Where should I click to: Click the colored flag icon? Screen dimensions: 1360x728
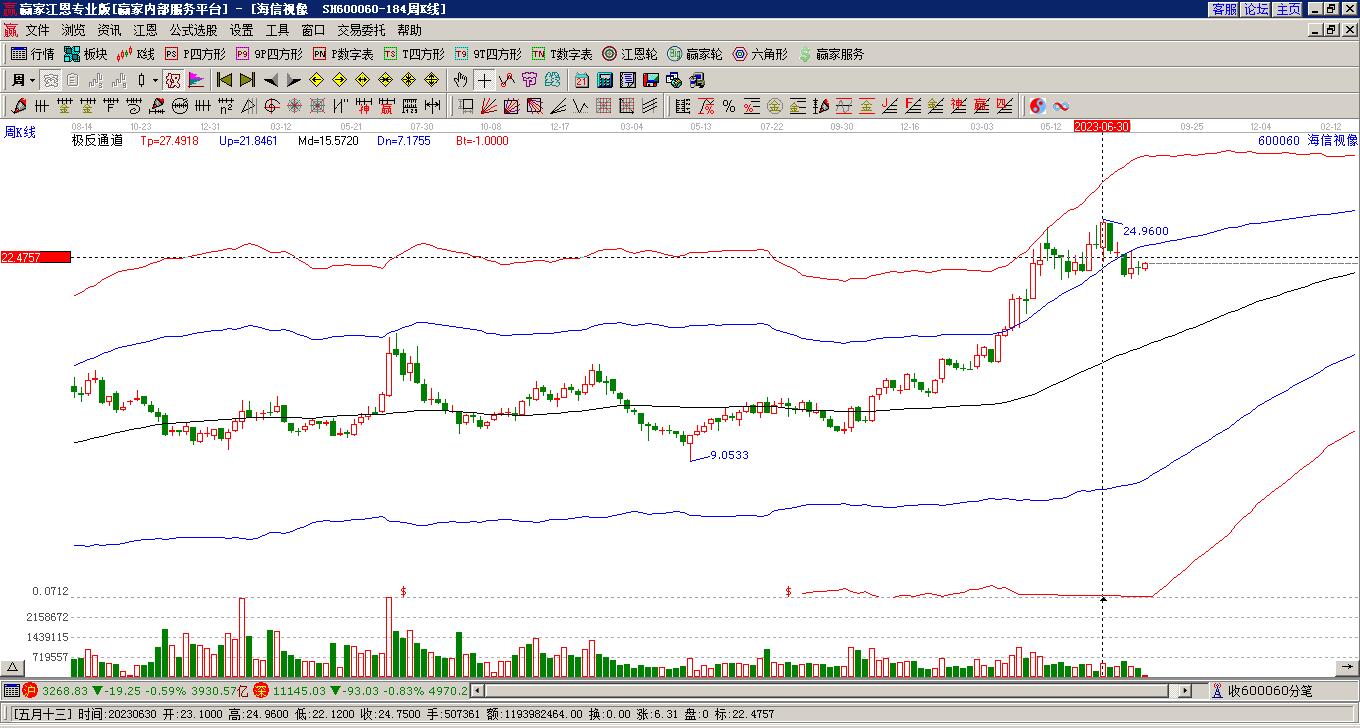196,80
